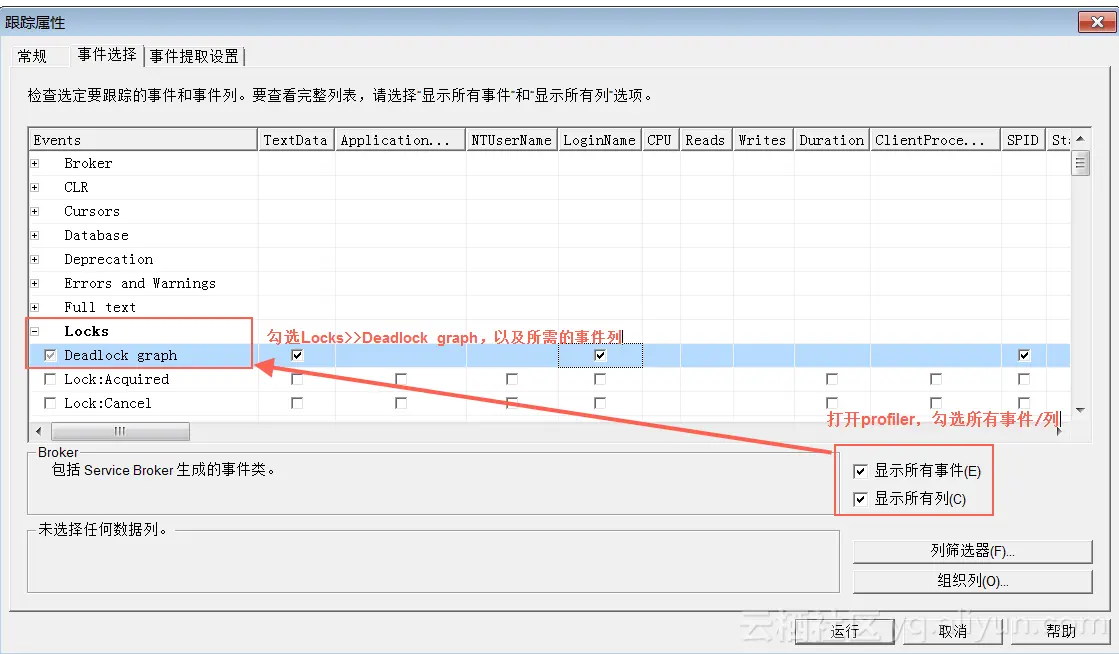Switch to the 常规 tab
This screenshot has width=1119, height=654.
(x=31, y=56)
